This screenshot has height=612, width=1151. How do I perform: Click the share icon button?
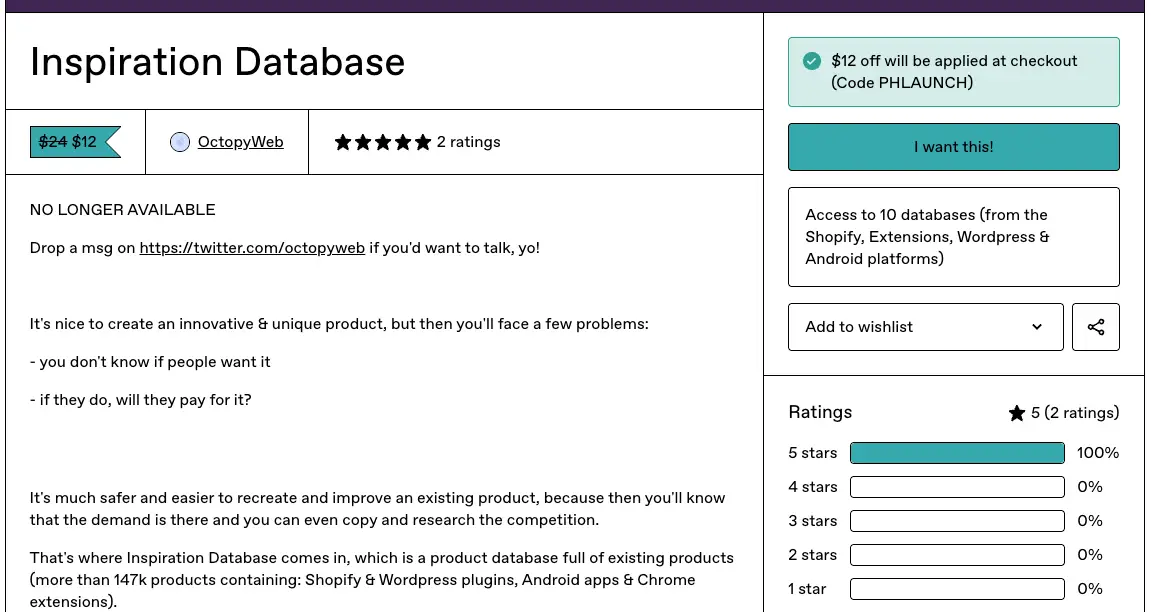coord(1095,327)
